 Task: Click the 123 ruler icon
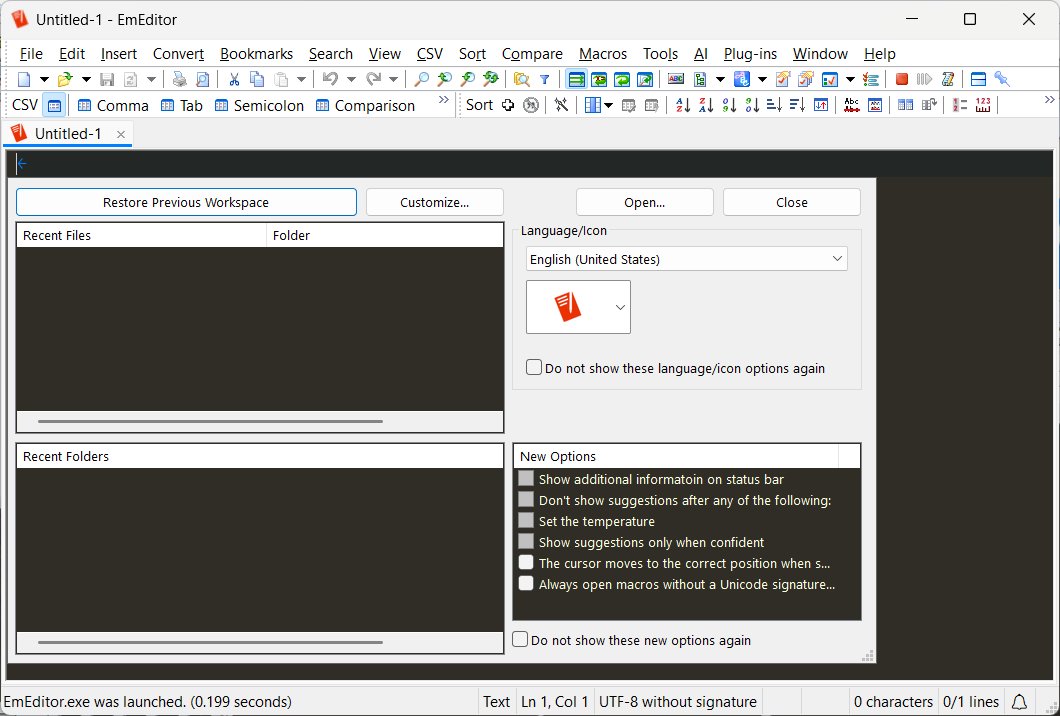[x=983, y=105]
